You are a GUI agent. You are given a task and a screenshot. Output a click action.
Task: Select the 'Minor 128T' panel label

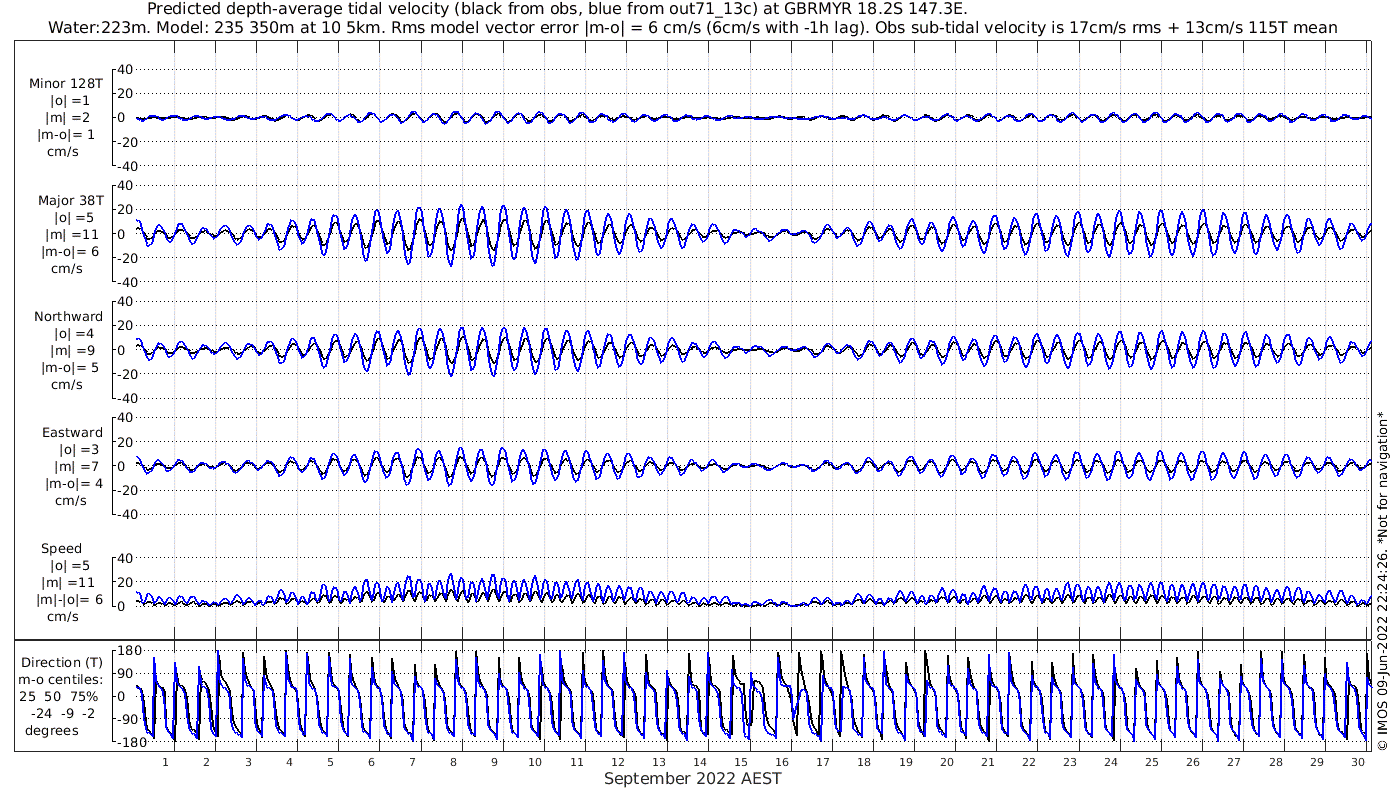tap(67, 84)
